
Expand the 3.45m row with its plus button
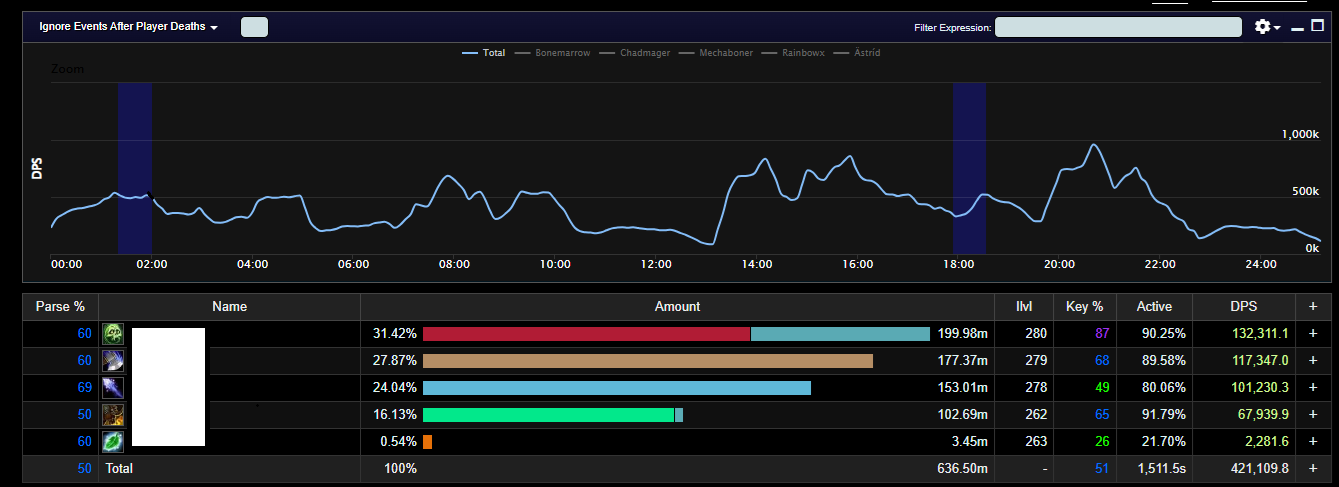point(1313,442)
